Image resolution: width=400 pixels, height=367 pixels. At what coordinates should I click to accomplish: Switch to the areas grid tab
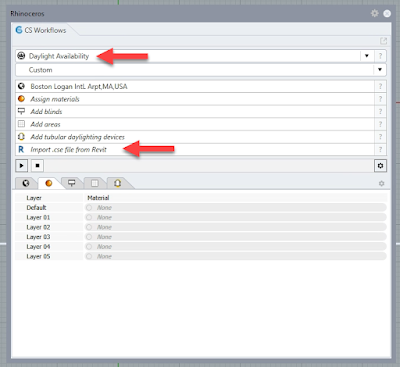95,183
